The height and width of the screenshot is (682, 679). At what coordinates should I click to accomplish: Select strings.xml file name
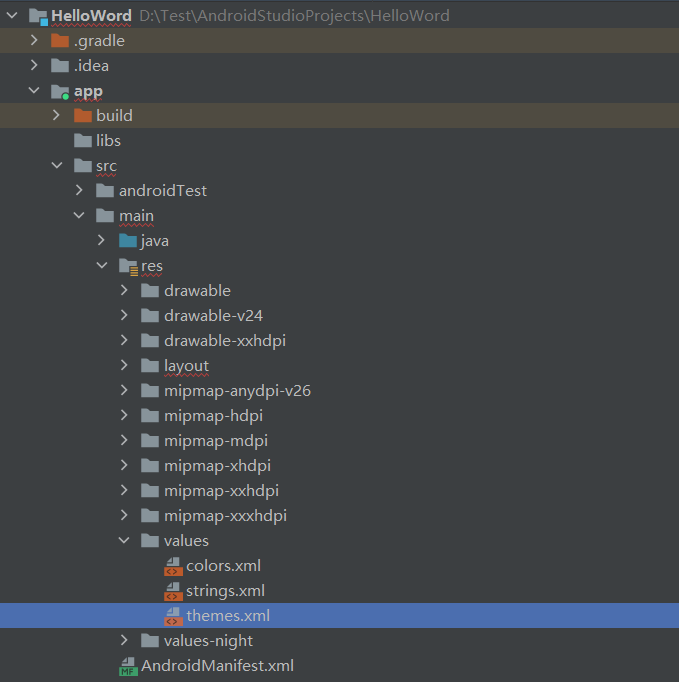coord(225,591)
